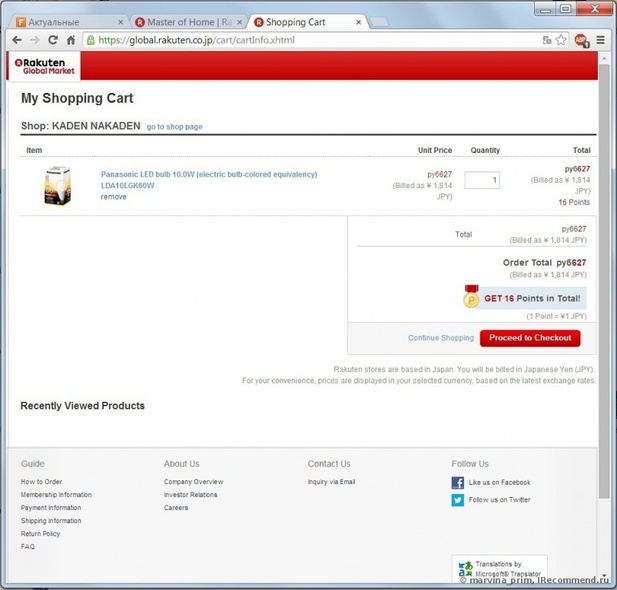Click the Twitter bird icon in footer
This screenshot has height=590, width=617.
coord(458,500)
